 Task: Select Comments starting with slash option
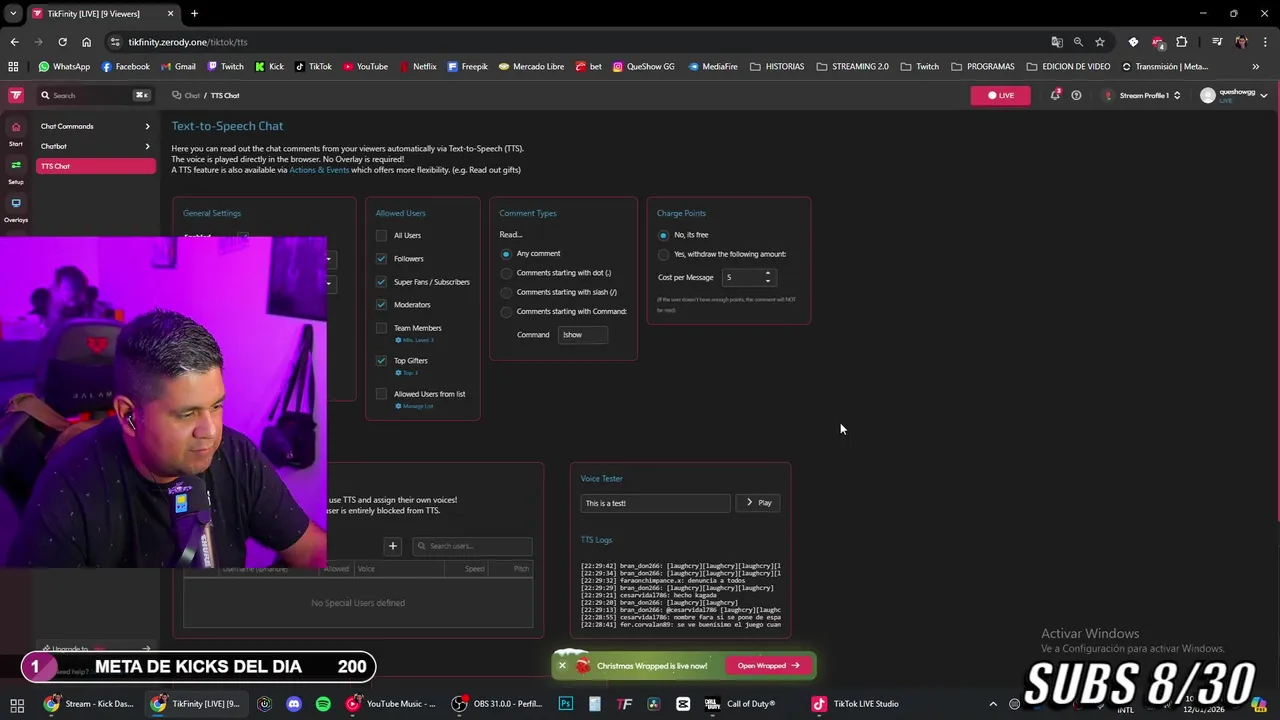pyautogui.click(x=506, y=292)
